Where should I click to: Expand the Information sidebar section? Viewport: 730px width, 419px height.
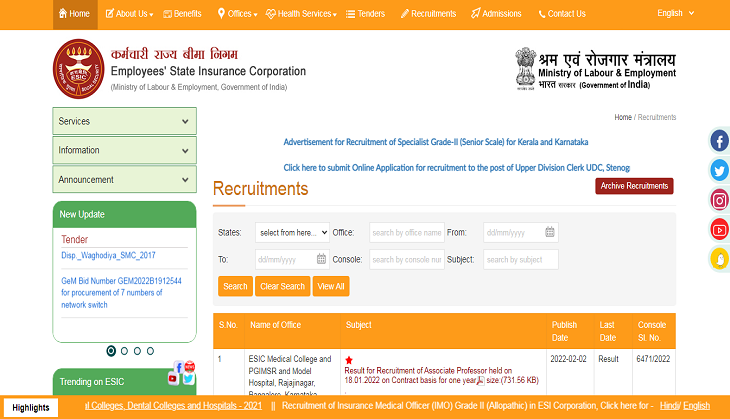(x=124, y=150)
